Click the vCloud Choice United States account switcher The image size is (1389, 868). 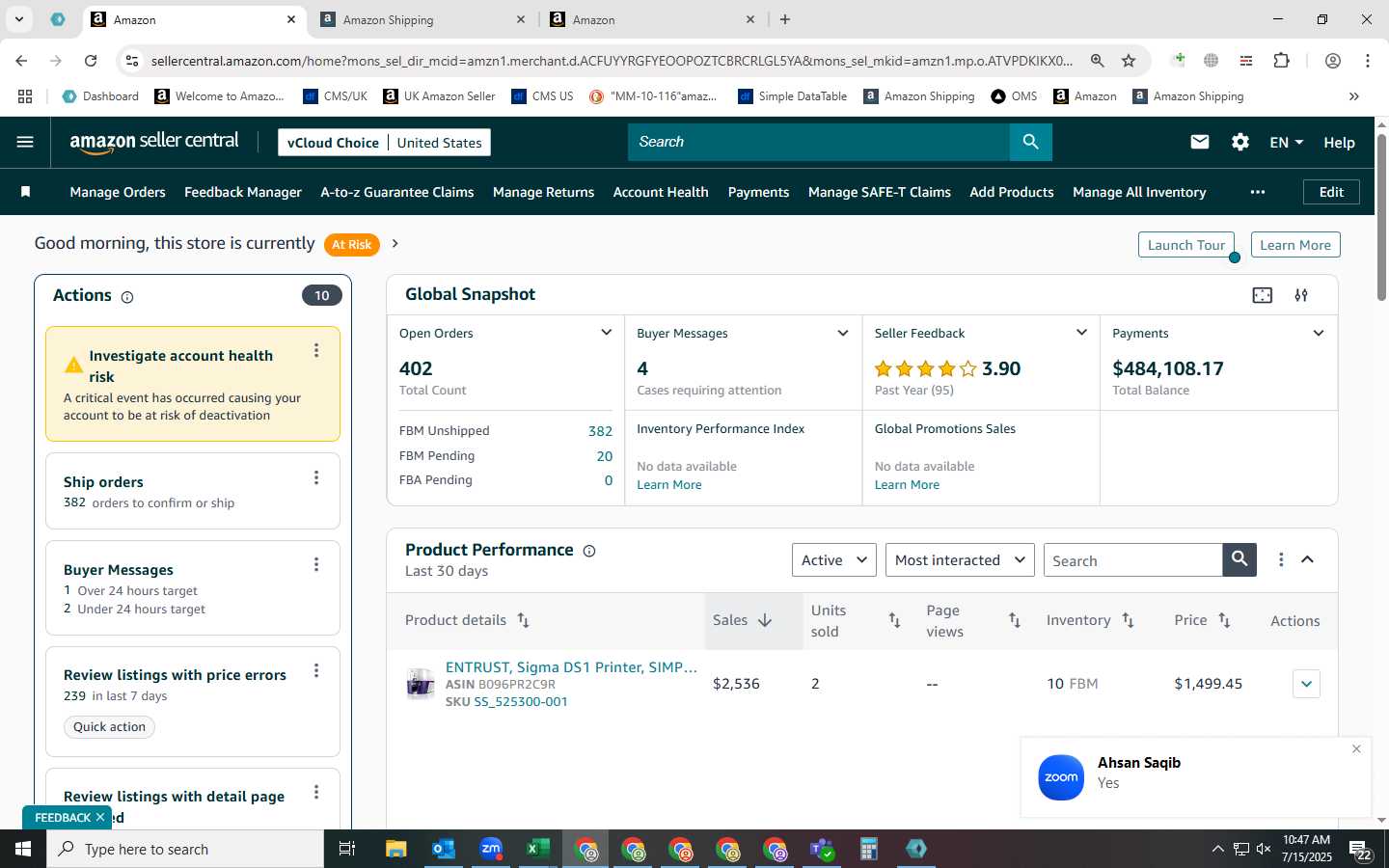384,142
